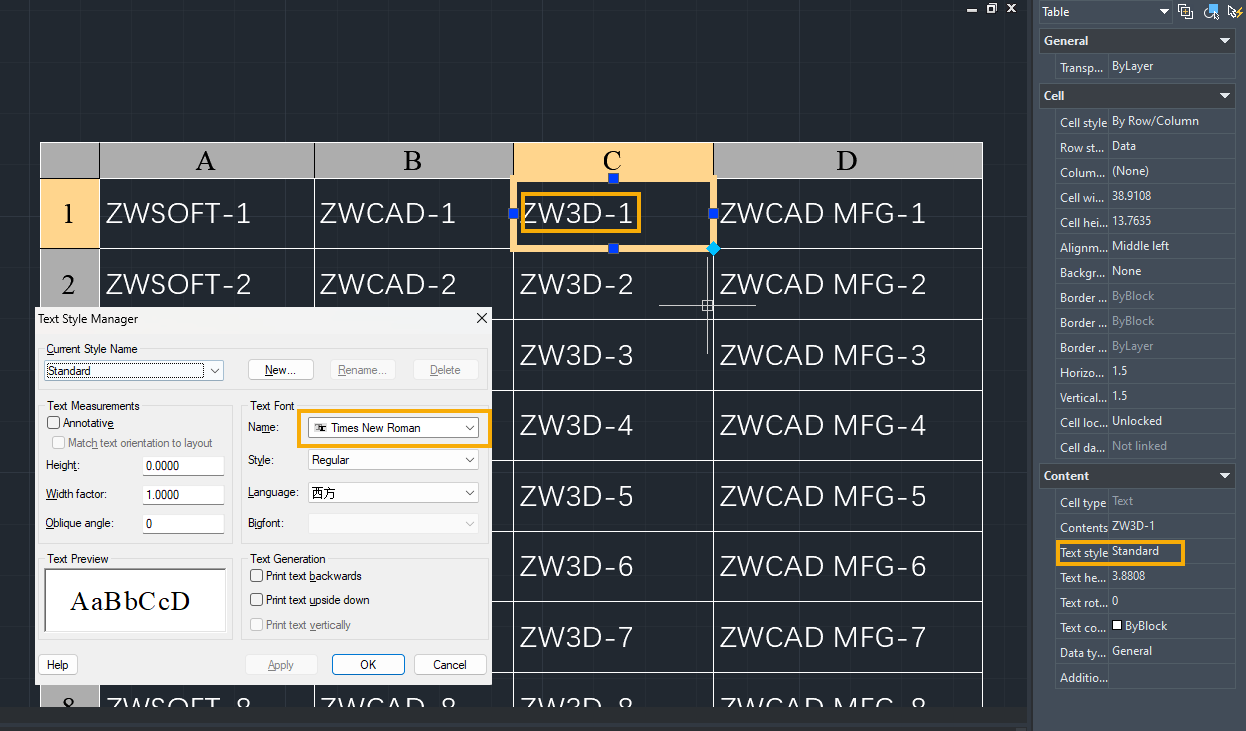Click the ZW3D-2 table cell

pos(613,284)
